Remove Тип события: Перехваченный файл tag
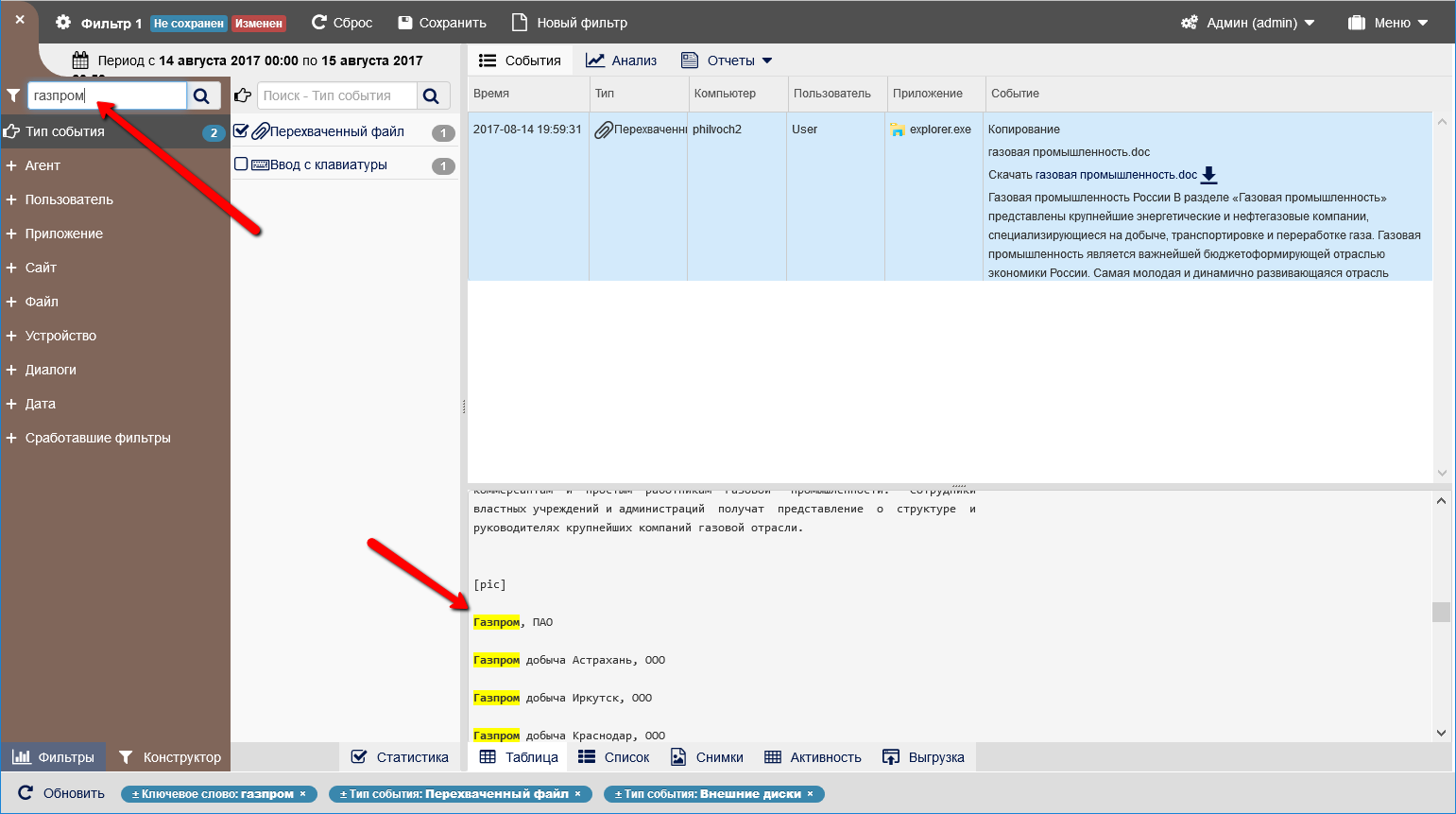This screenshot has width=1456, height=814. pyautogui.click(x=577, y=794)
